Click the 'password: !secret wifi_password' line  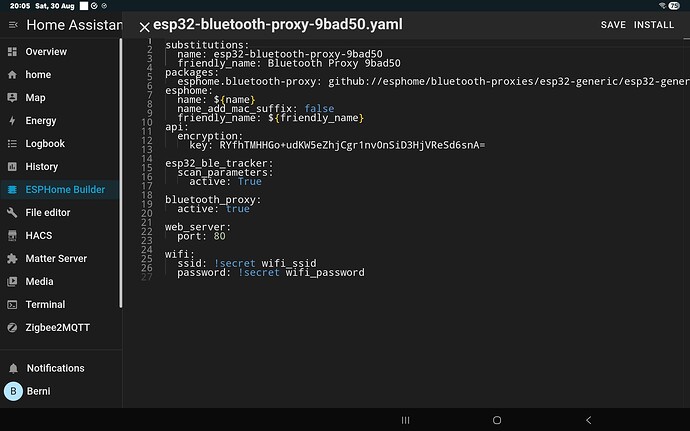point(271,273)
